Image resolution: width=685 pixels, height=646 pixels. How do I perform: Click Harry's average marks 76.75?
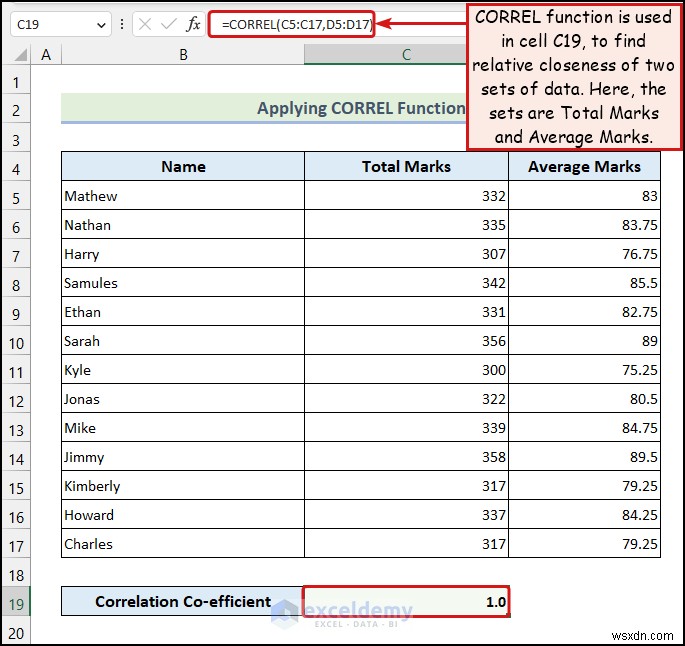(x=585, y=254)
